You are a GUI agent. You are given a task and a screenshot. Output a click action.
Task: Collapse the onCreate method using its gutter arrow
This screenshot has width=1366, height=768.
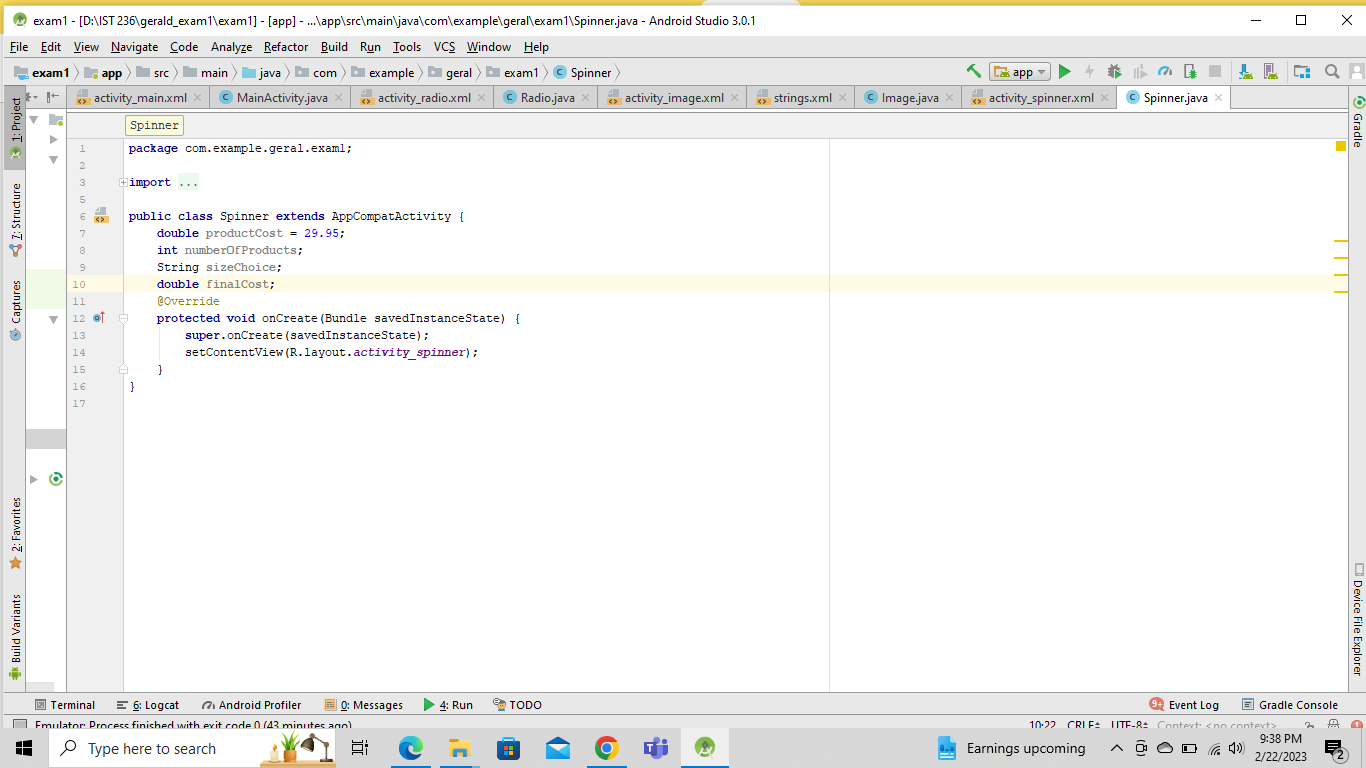click(x=122, y=318)
